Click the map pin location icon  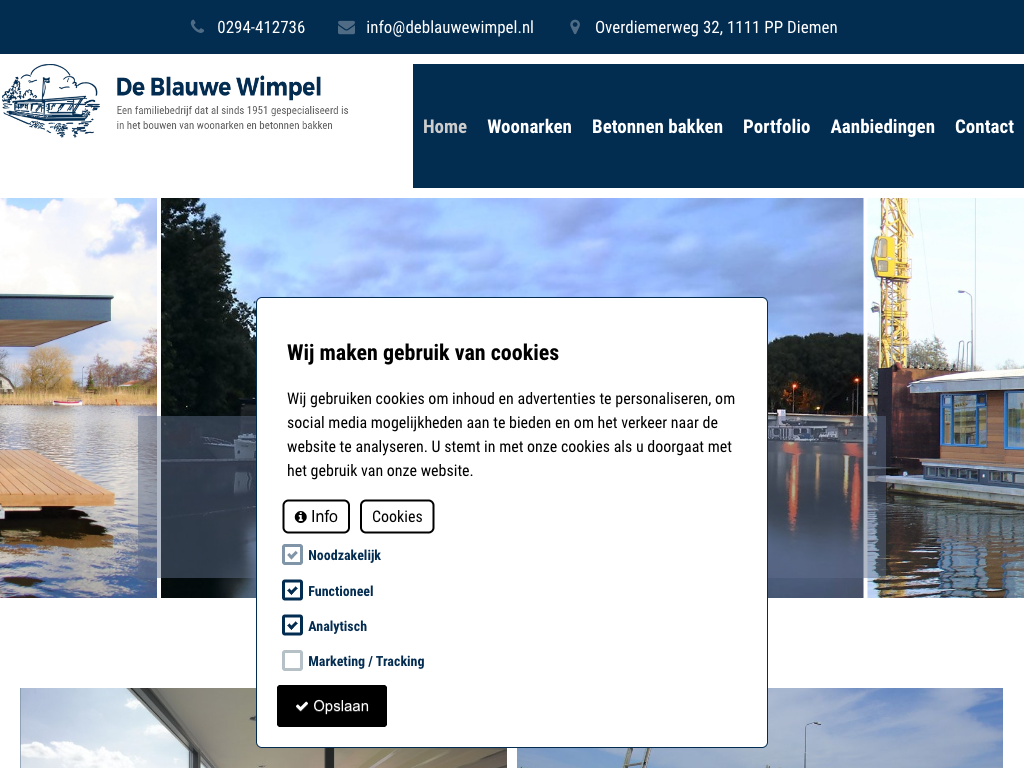click(x=575, y=27)
